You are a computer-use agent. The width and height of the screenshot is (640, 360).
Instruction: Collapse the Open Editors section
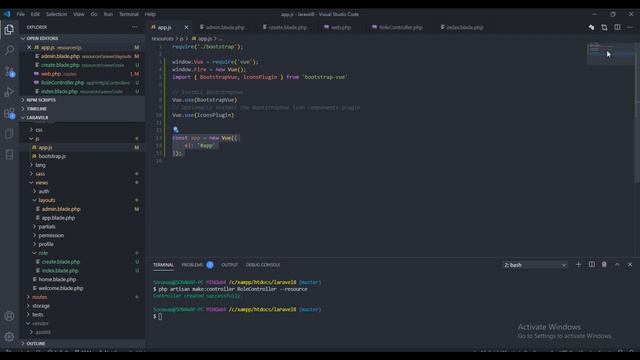click(82, 38)
